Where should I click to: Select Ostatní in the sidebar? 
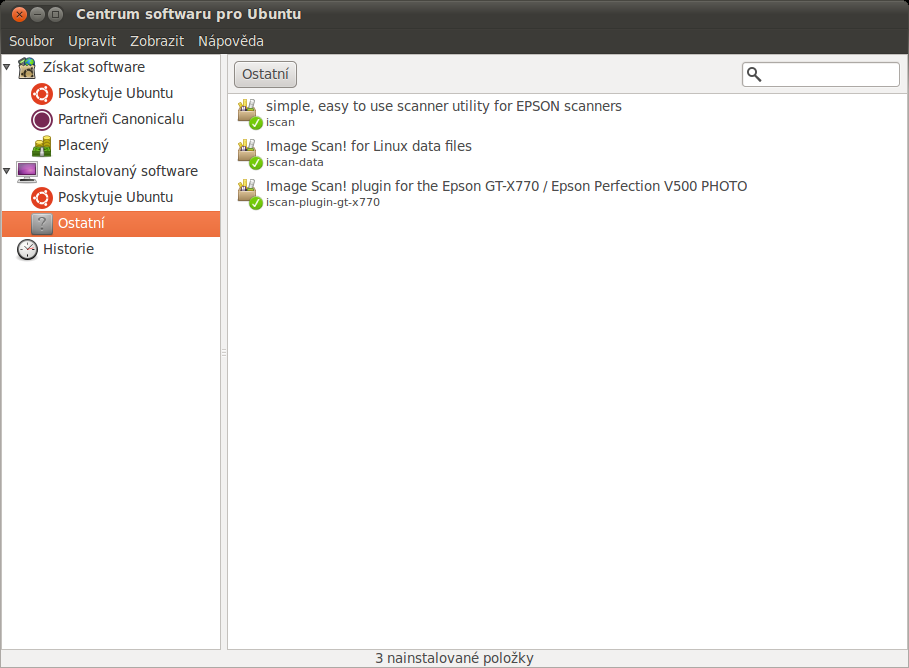[x=111, y=224]
